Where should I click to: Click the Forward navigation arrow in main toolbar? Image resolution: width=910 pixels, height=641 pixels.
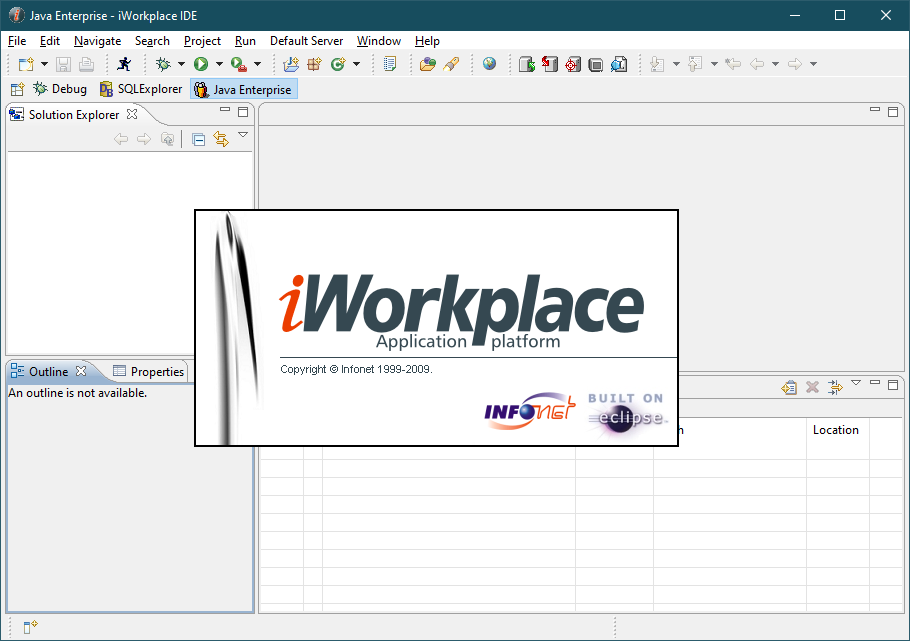coord(795,64)
